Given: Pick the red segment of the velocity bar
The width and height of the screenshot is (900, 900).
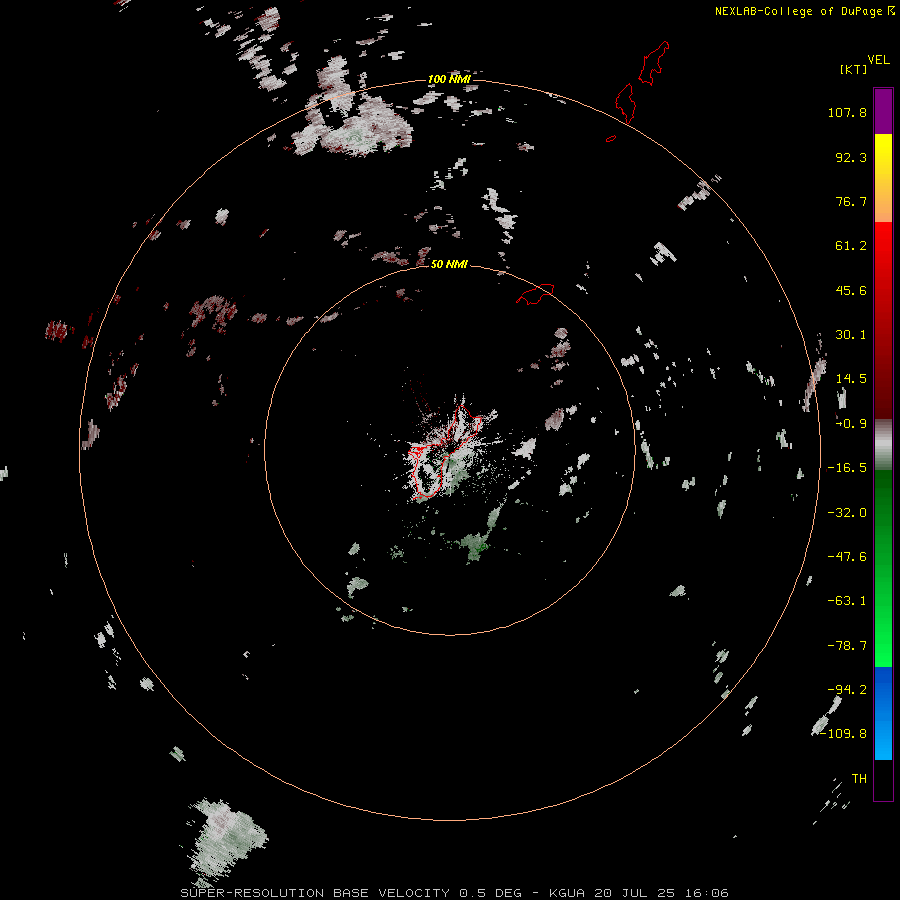Looking at the screenshot, I should tap(883, 320).
